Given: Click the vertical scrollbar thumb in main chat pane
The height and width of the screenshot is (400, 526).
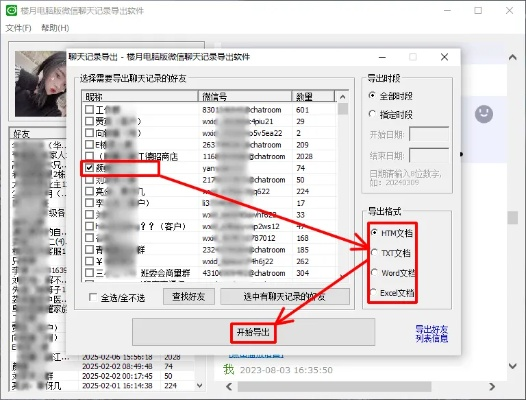Looking at the screenshot, I should (513, 217).
